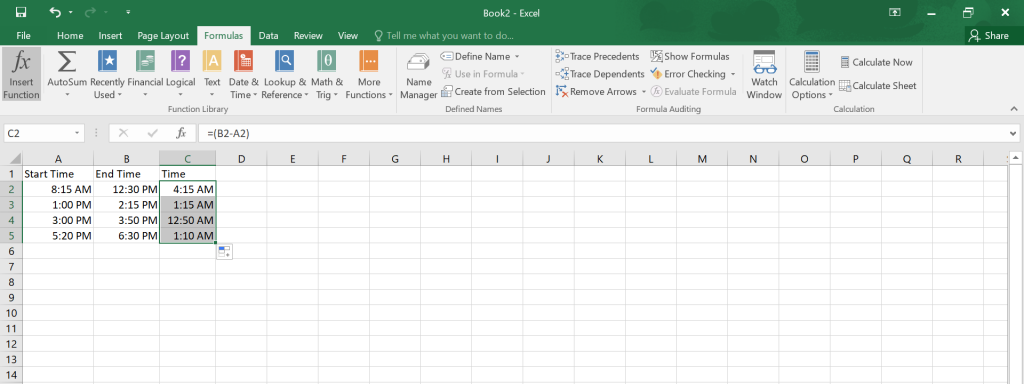Switch to the Insert tab
The image size is (1024, 384).
click(110, 36)
